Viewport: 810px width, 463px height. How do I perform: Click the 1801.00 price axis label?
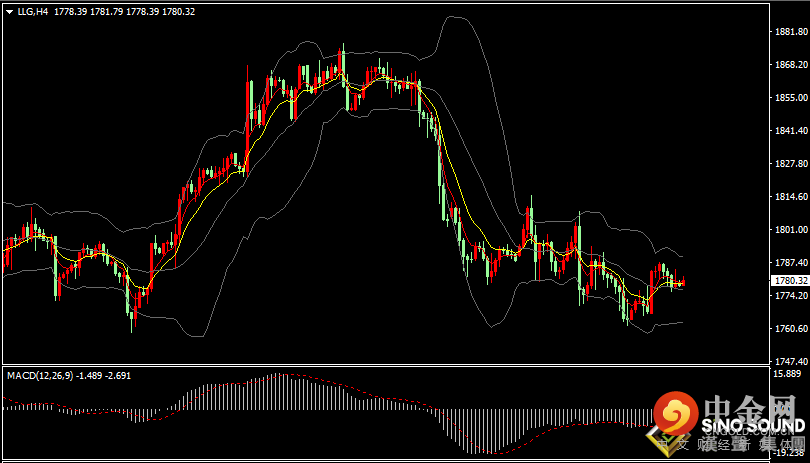coord(790,229)
